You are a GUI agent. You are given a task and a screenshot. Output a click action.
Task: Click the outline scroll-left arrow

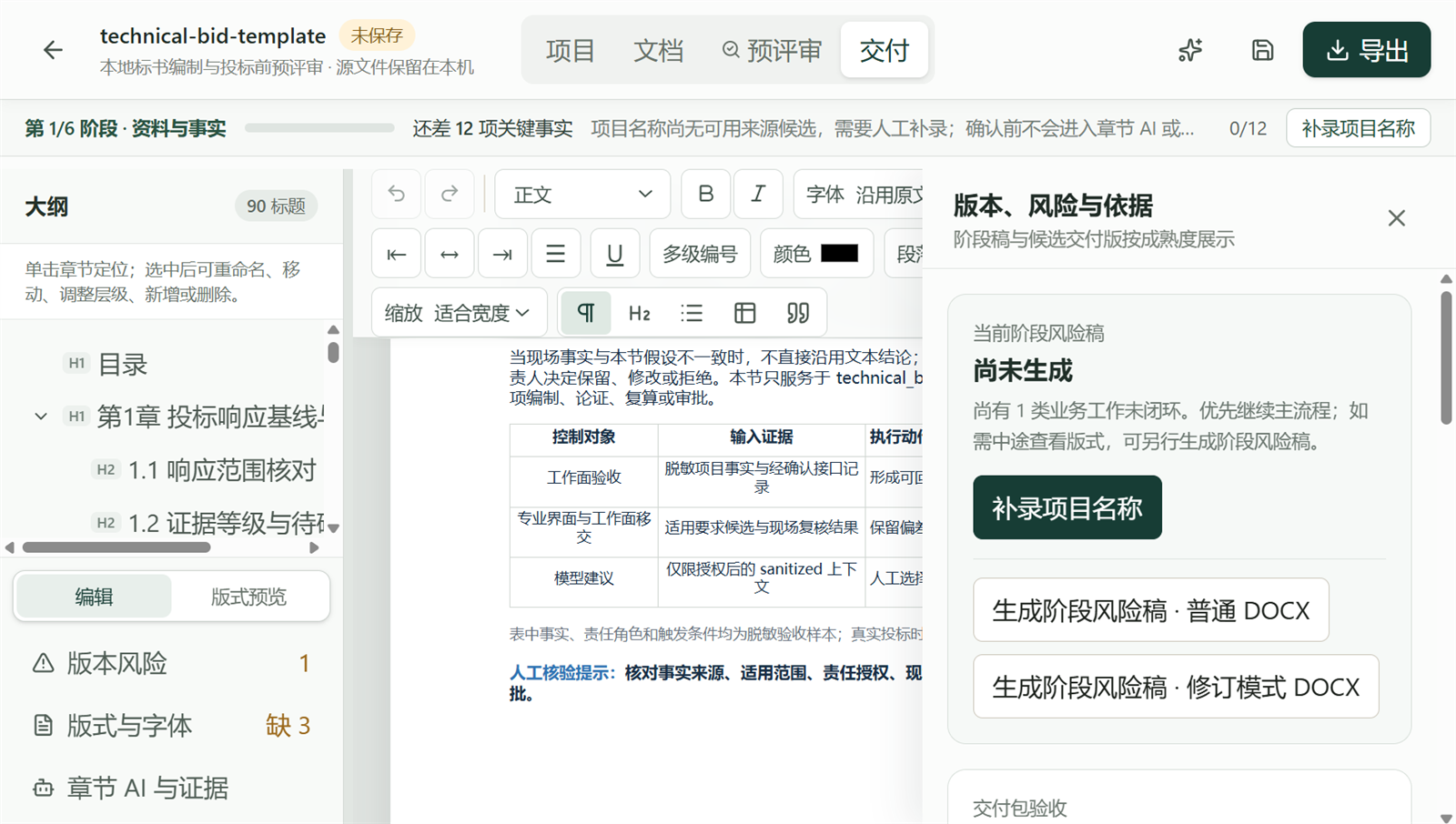pos(10,548)
